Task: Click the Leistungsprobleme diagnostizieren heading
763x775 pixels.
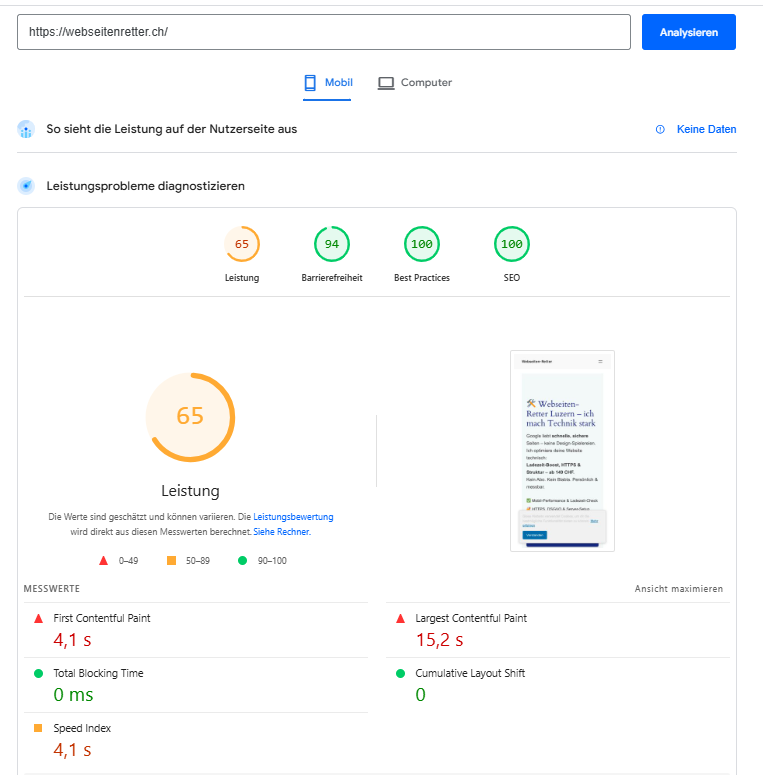Action: [x=145, y=186]
